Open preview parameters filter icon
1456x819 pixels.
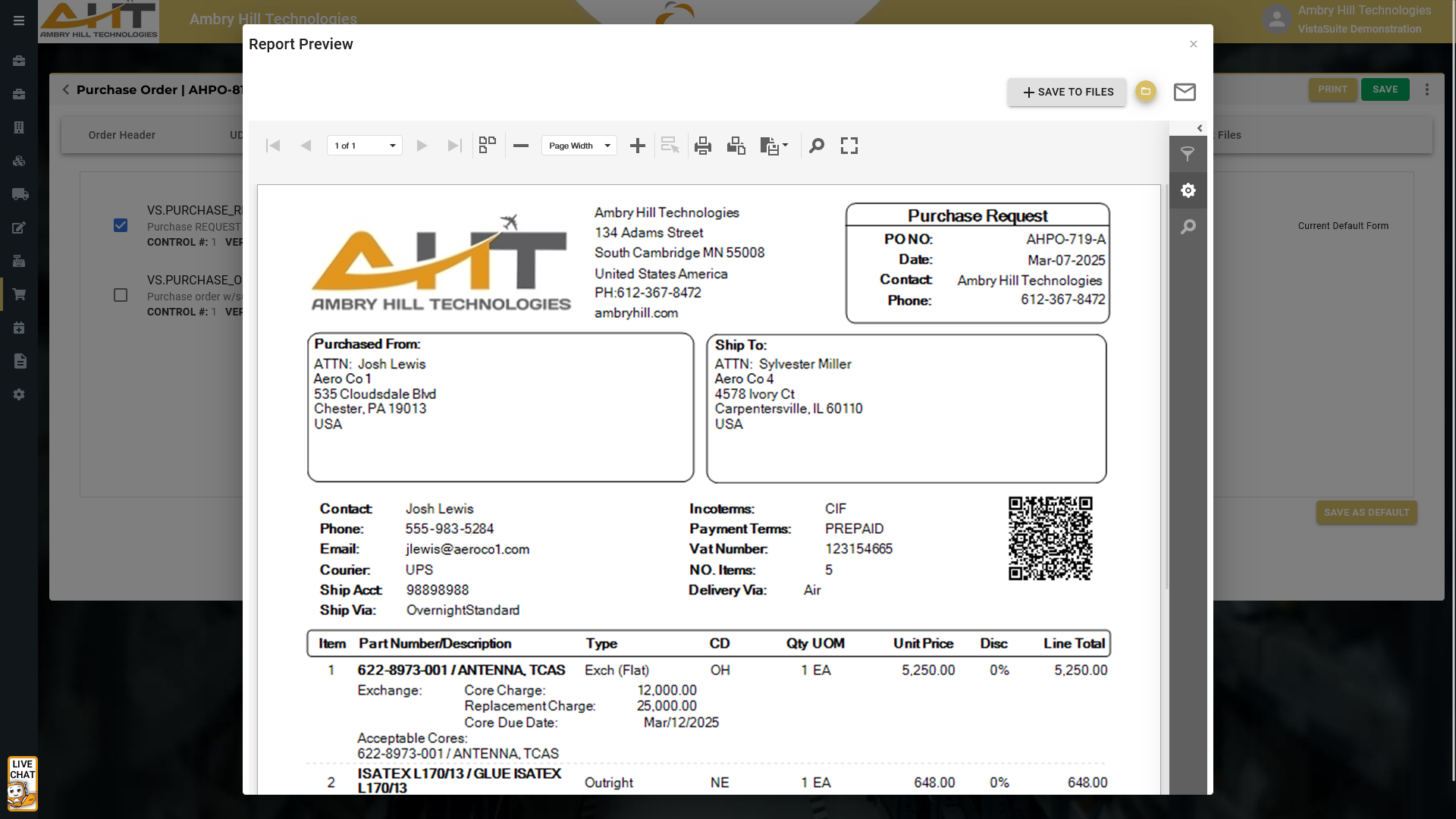[1188, 154]
